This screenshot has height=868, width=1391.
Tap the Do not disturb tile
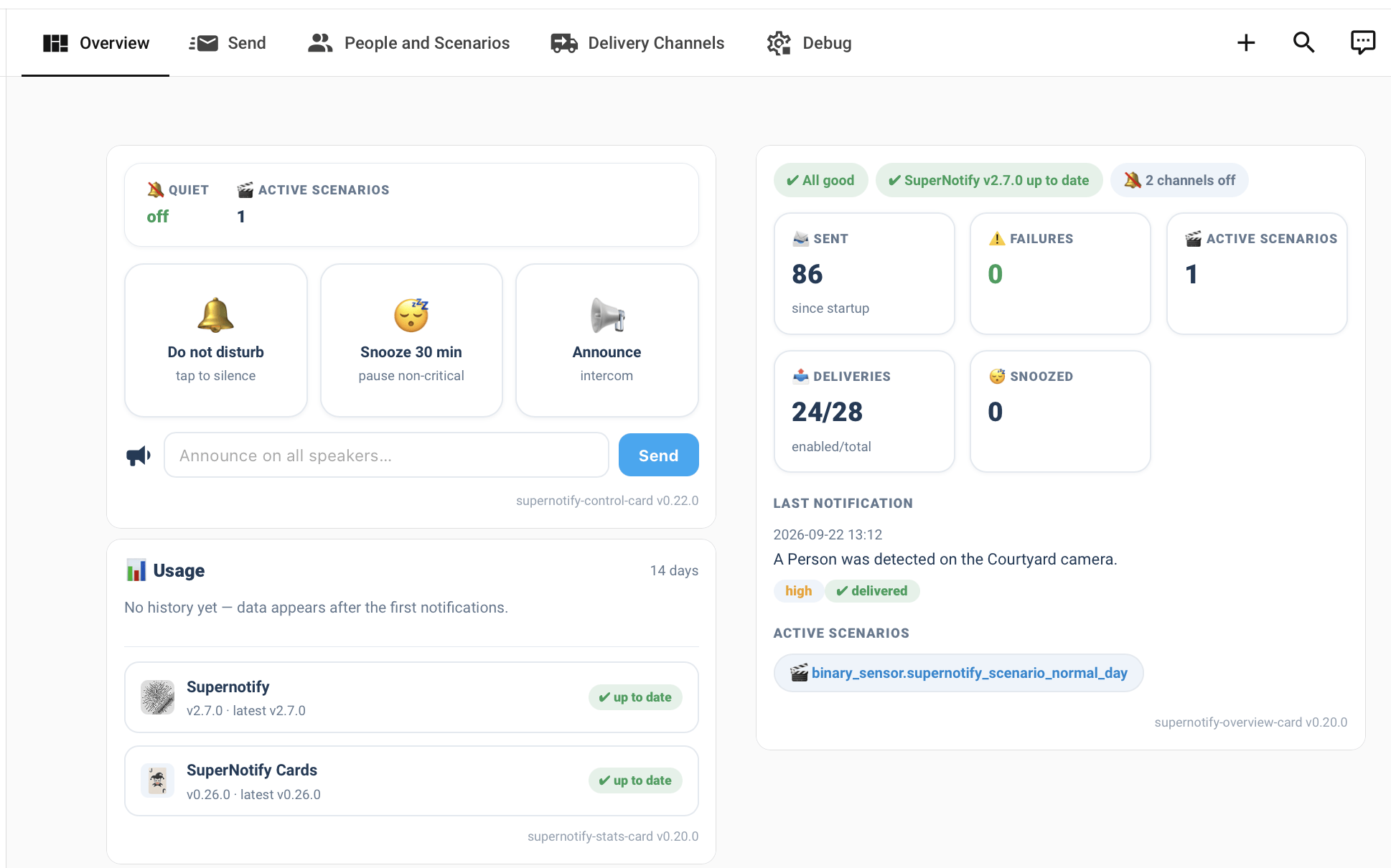point(216,340)
